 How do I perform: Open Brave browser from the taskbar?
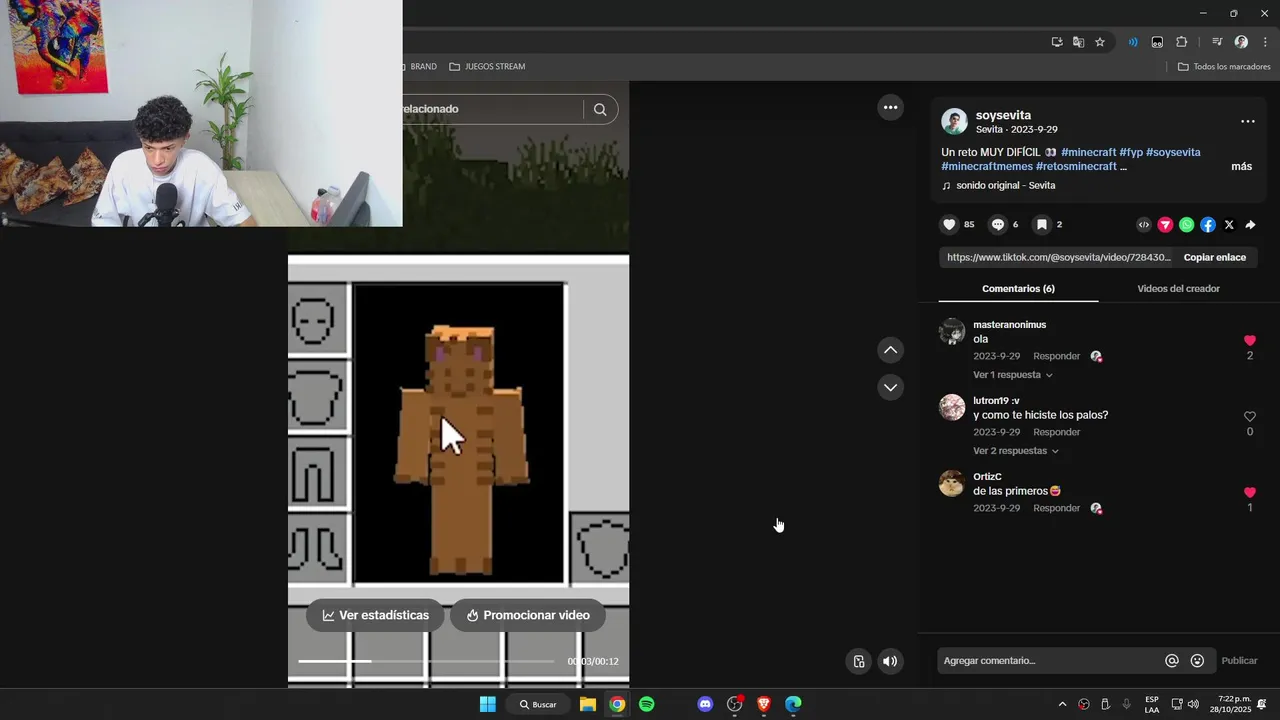764,704
